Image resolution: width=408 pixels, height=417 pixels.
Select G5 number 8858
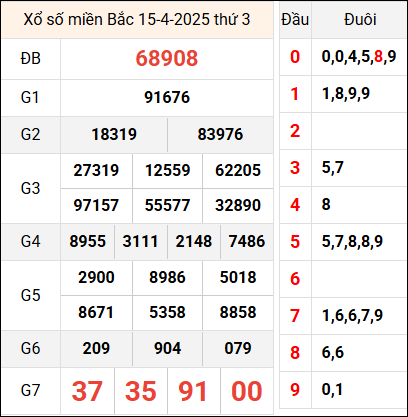(238, 312)
